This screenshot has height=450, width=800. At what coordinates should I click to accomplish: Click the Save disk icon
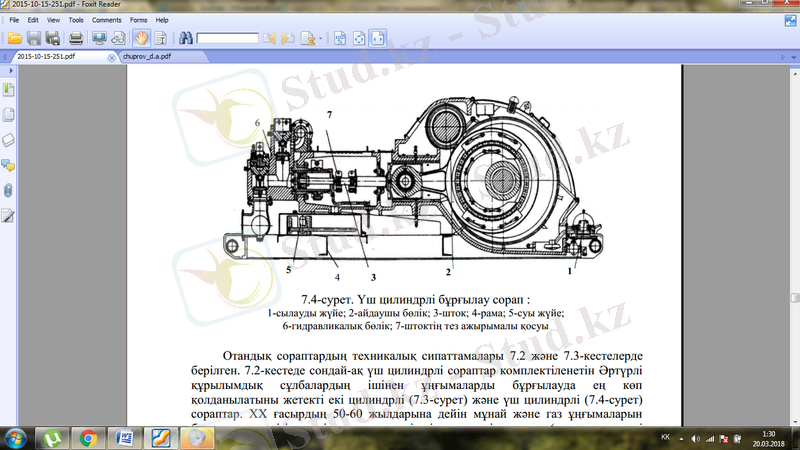click(x=35, y=39)
